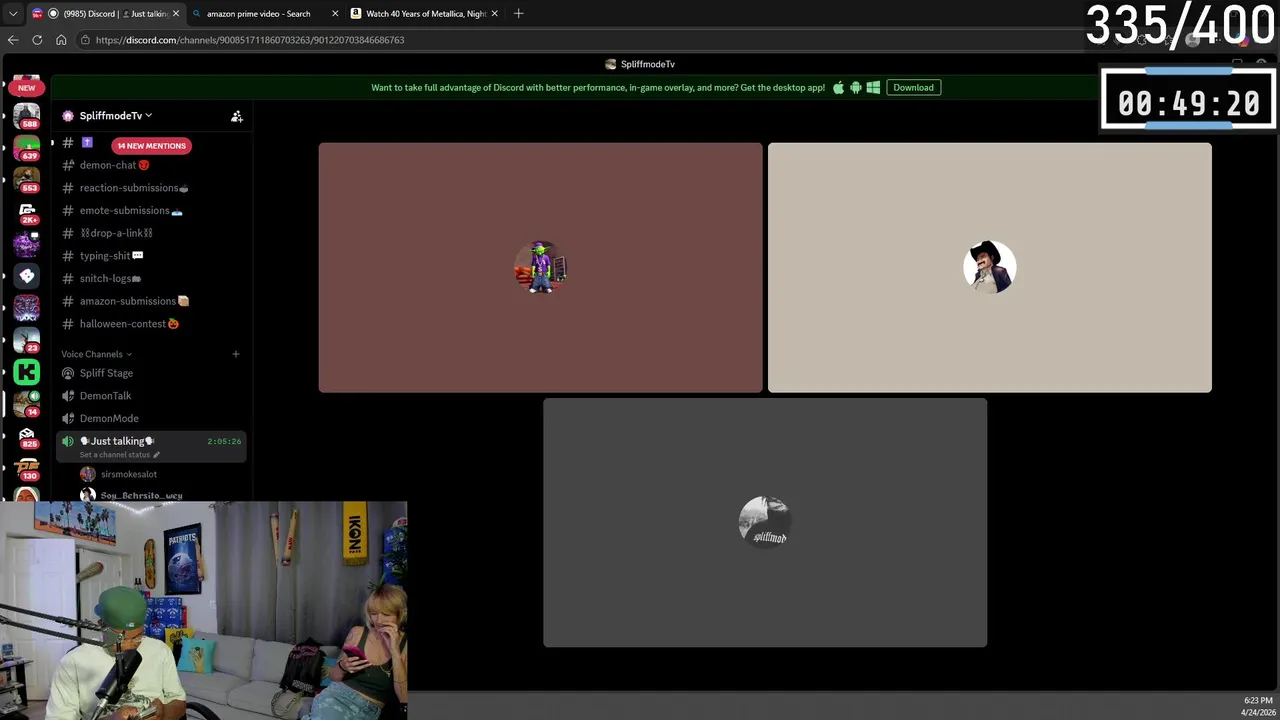
Task: Open the browser home page icon
Action: 61,40
